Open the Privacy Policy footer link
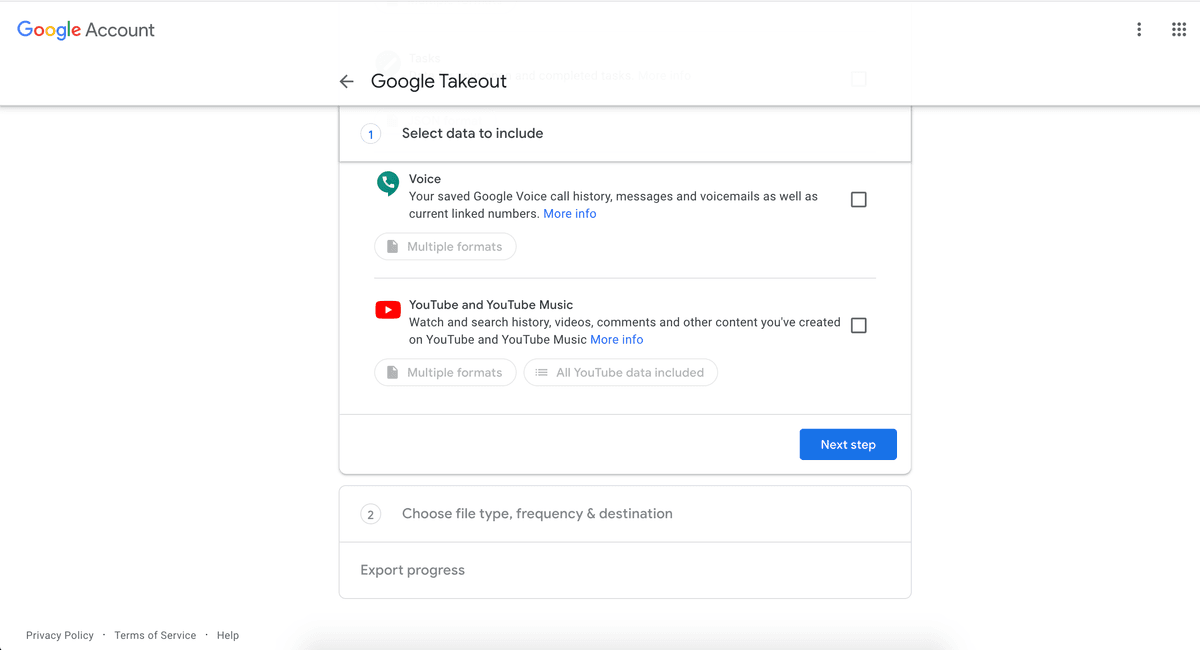This screenshot has height=650, width=1200. click(x=60, y=635)
